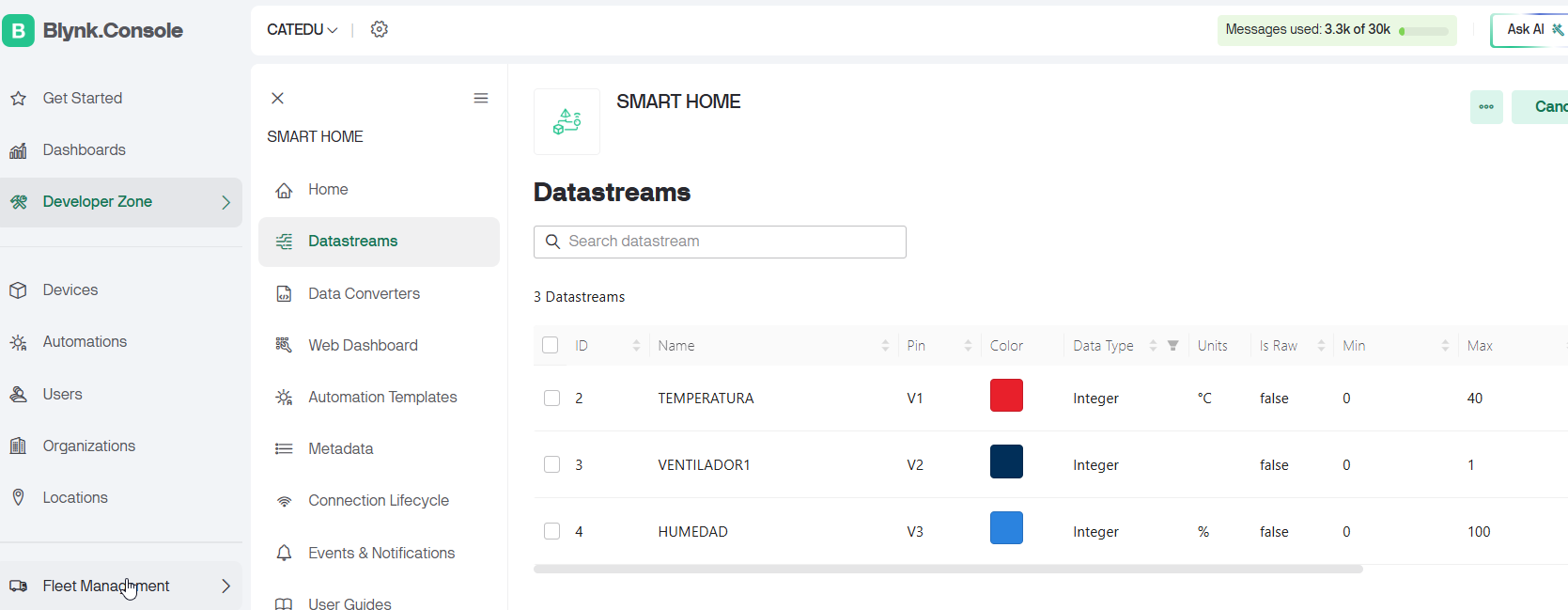
Task: Expand the Fleet Management submenu
Action: [225, 586]
